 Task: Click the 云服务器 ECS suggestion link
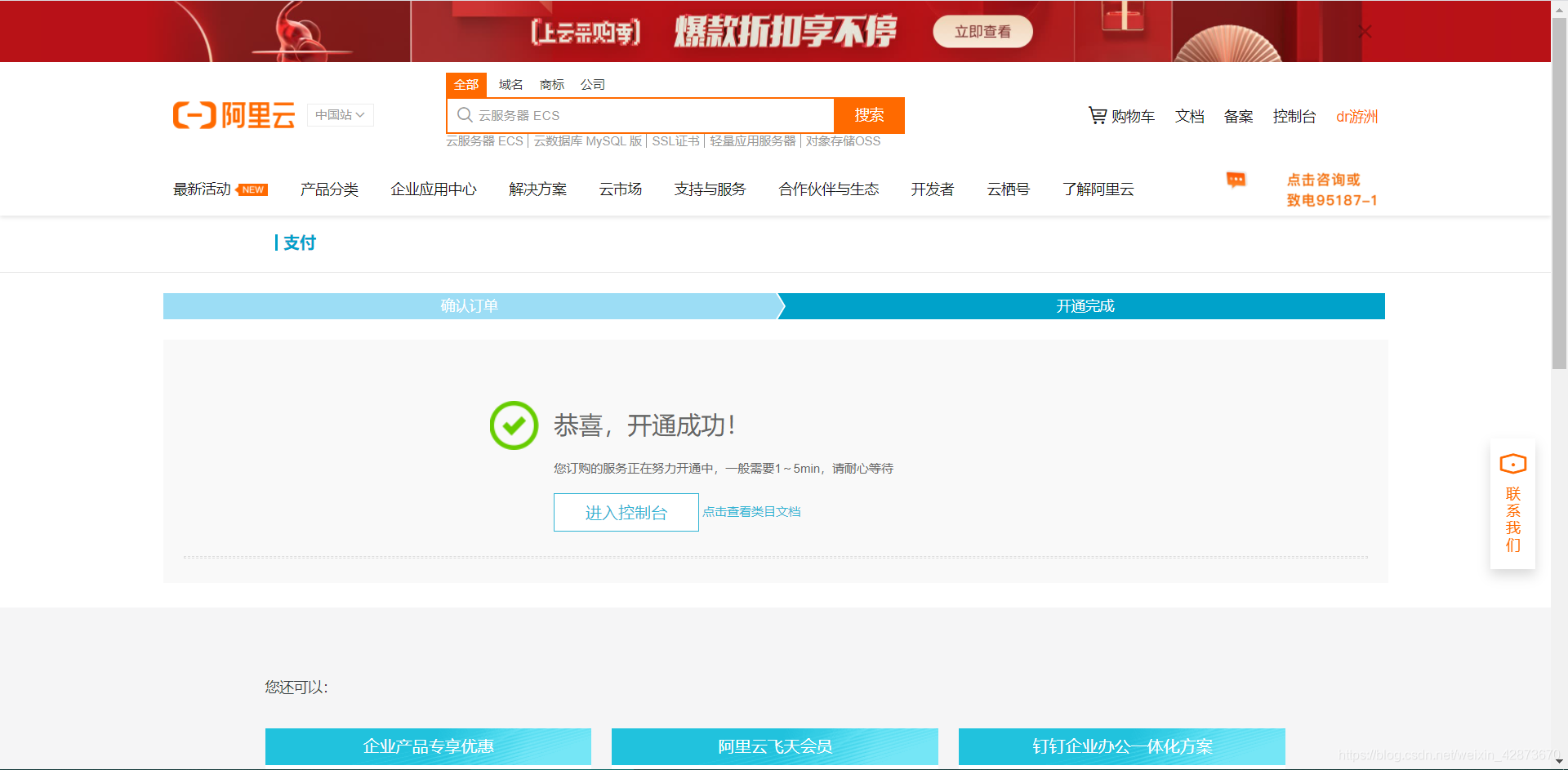point(484,141)
